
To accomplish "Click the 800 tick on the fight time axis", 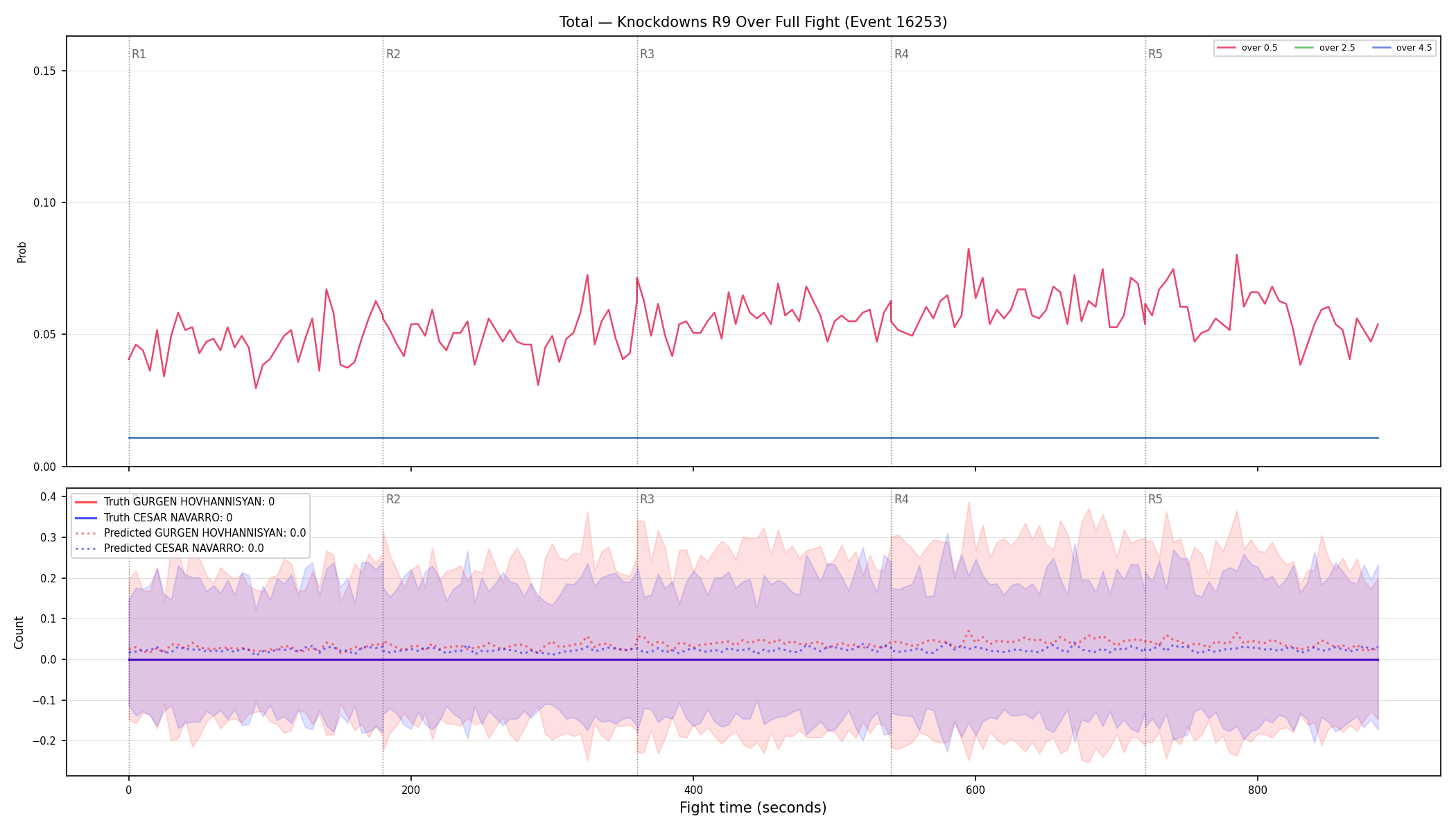I will click(x=1258, y=790).
